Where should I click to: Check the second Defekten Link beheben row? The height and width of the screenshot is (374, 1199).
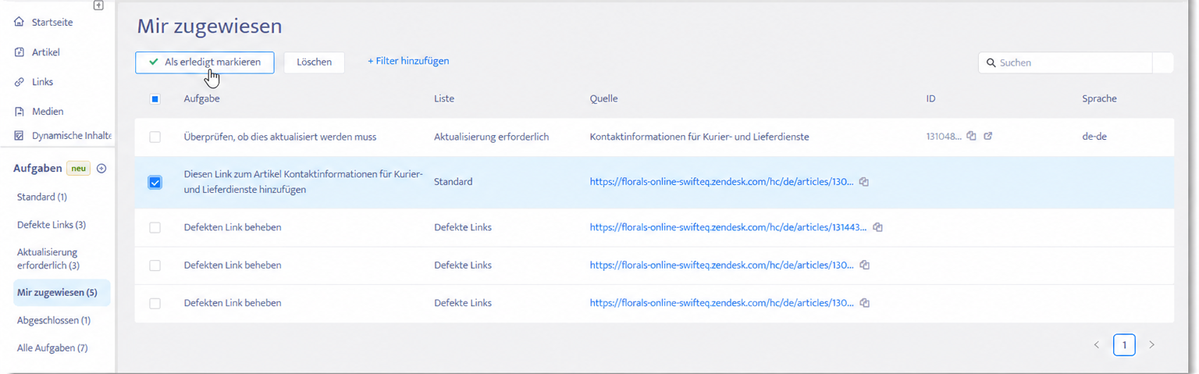155,265
